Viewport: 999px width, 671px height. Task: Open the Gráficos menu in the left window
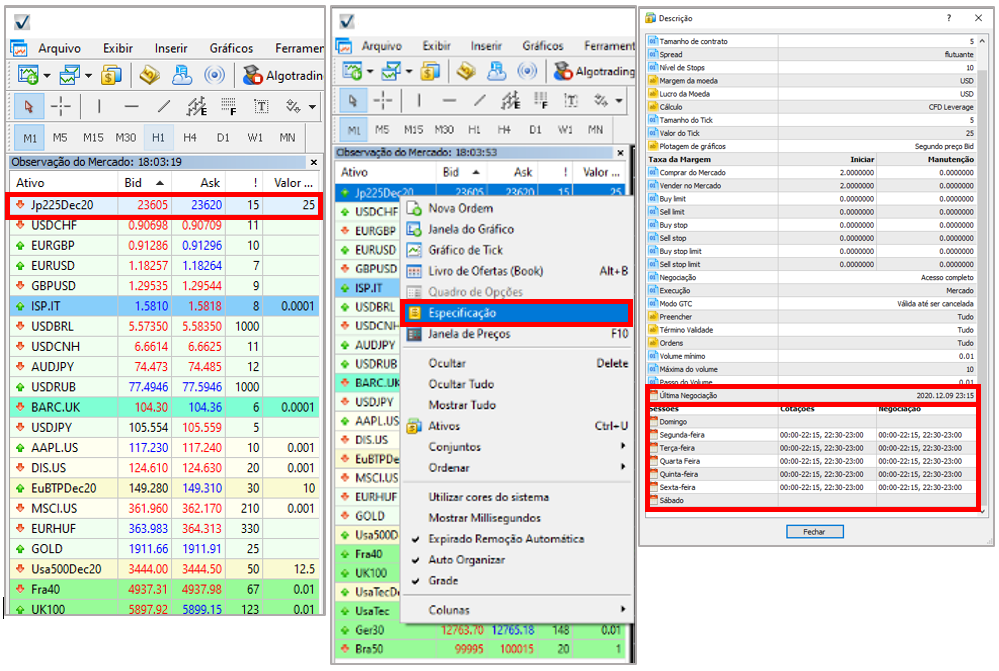pyautogui.click(x=231, y=48)
